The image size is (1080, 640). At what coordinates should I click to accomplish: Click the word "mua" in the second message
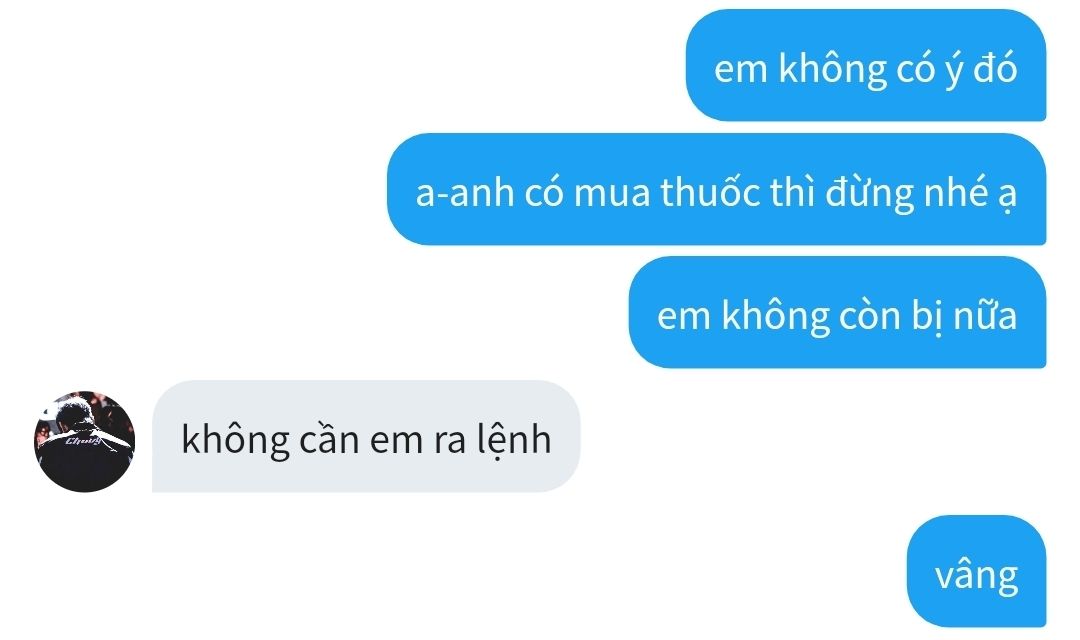pyautogui.click(x=612, y=194)
